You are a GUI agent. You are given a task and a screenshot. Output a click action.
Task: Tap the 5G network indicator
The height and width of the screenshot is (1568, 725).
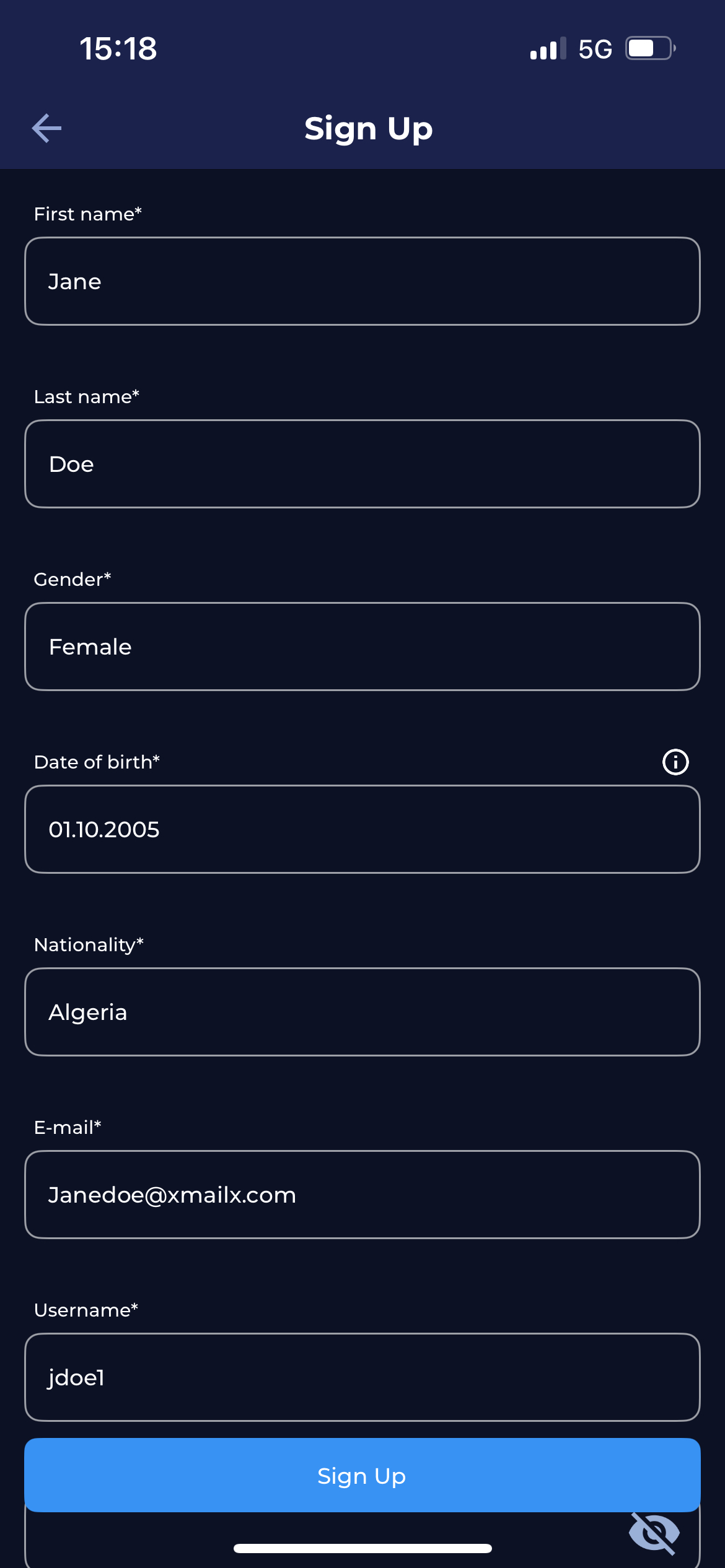(x=595, y=49)
